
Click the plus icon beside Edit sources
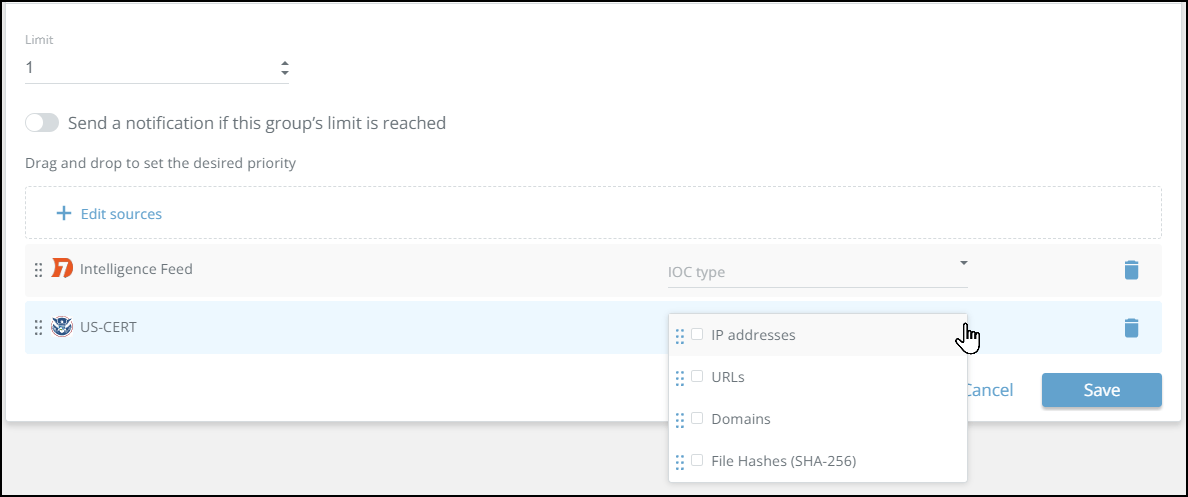click(63, 213)
